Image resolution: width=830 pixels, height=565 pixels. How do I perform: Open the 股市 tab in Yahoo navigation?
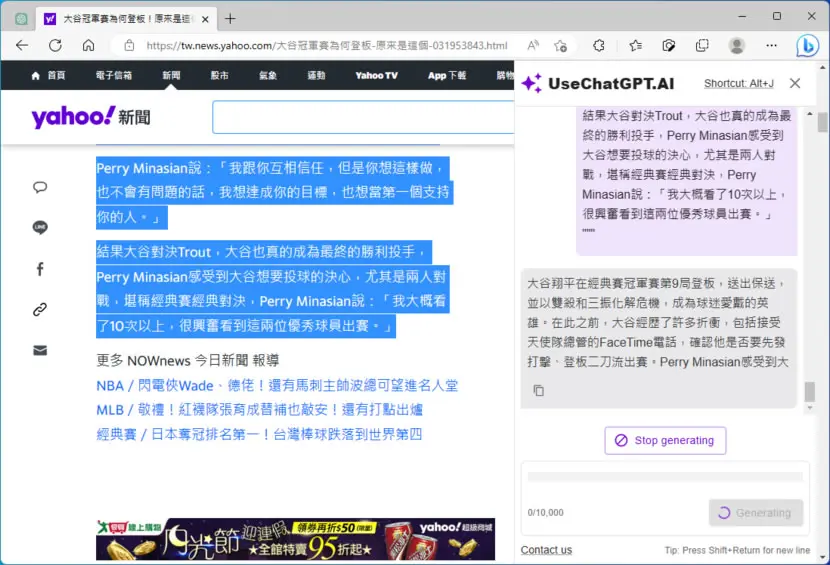coord(219,75)
